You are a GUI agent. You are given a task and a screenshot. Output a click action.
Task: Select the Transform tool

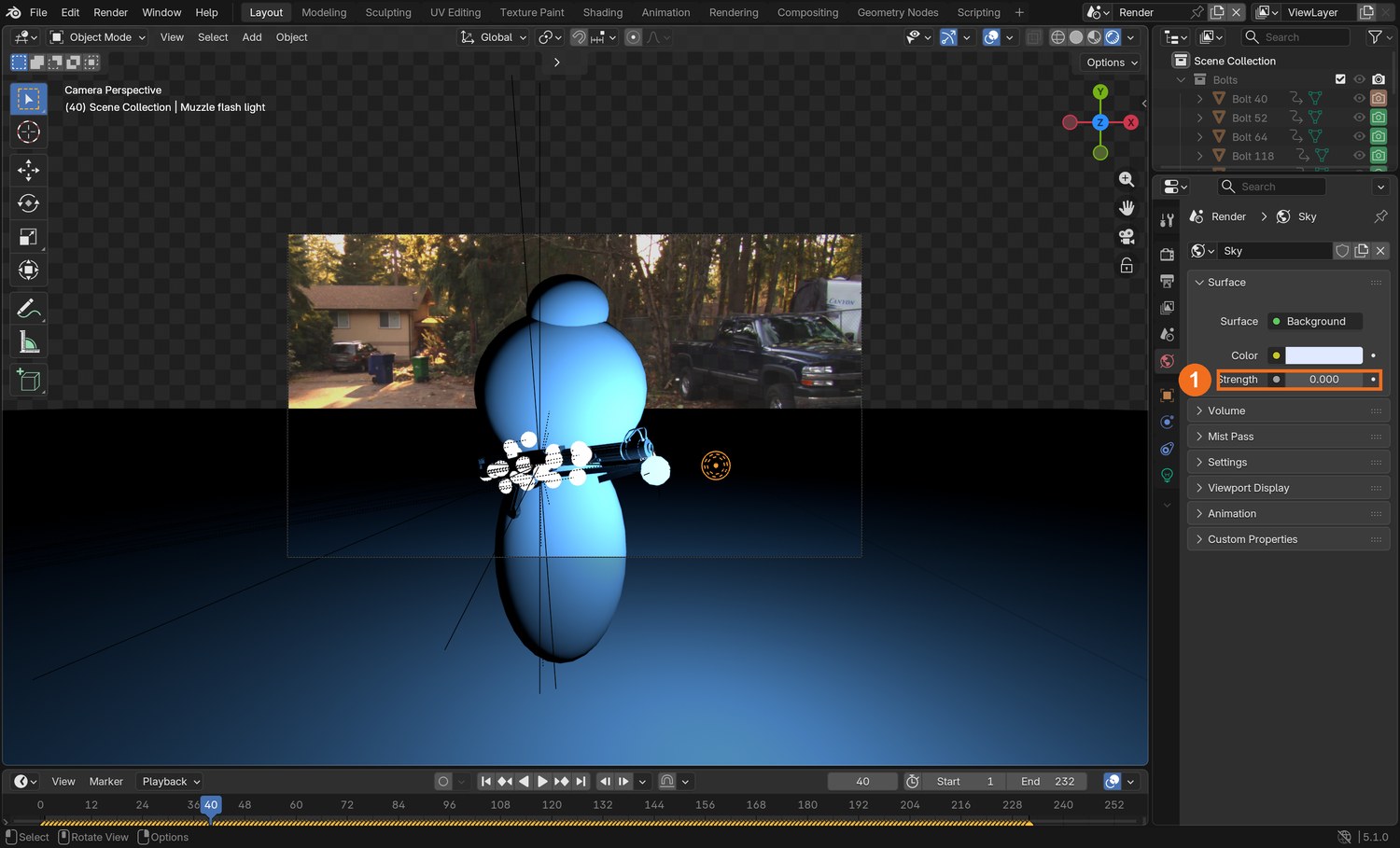(29, 271)
